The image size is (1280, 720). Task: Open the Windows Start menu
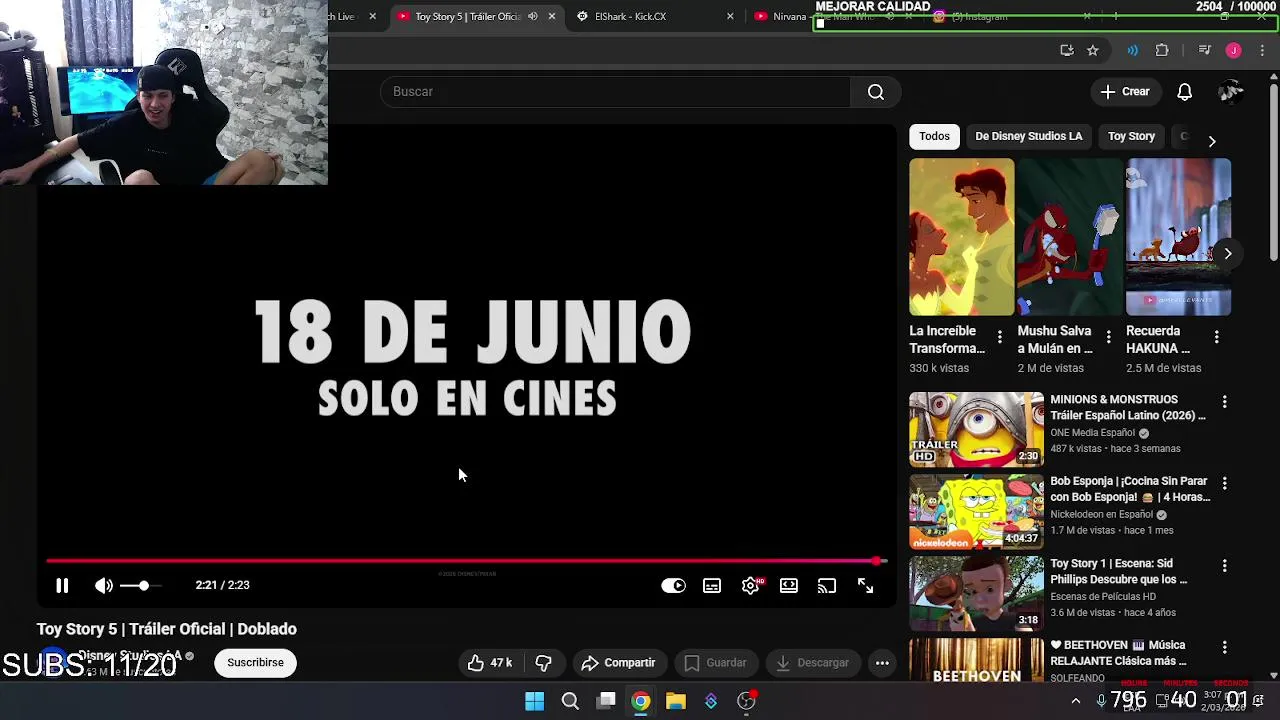[534, 701]
